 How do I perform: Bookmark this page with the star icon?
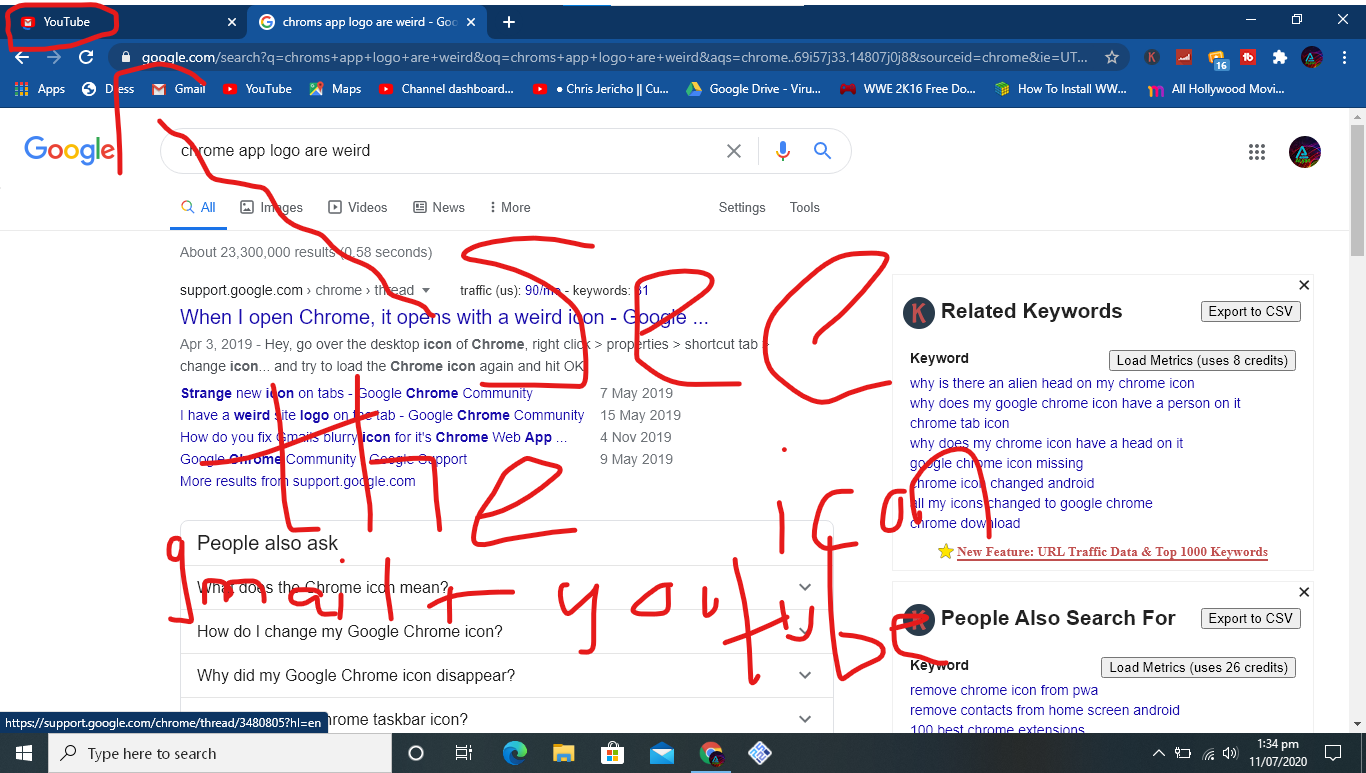tap(1111, 58)
